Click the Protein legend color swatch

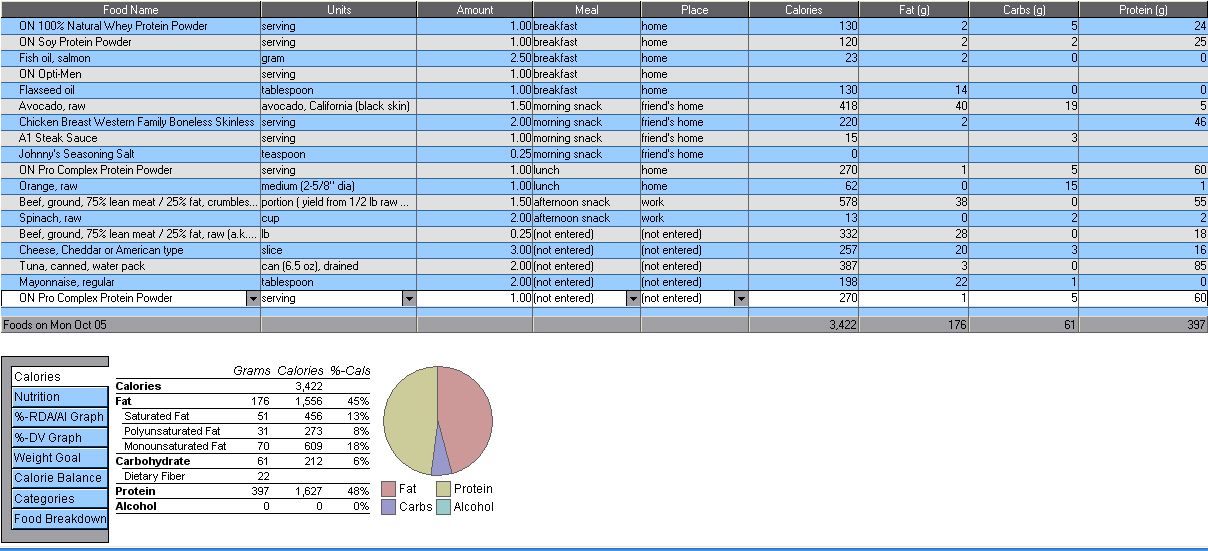pyautogui.click(x=443, y=489)
